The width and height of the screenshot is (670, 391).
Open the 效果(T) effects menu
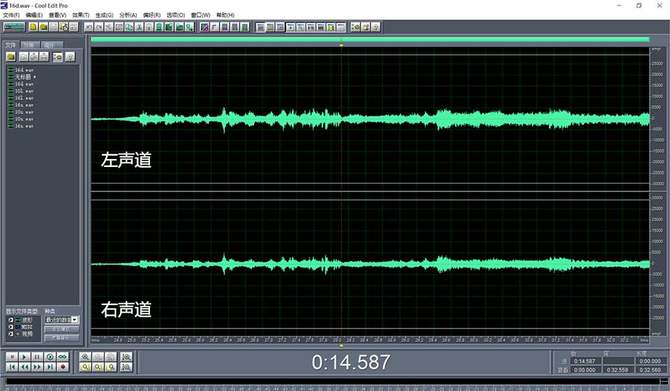(81, 15)
